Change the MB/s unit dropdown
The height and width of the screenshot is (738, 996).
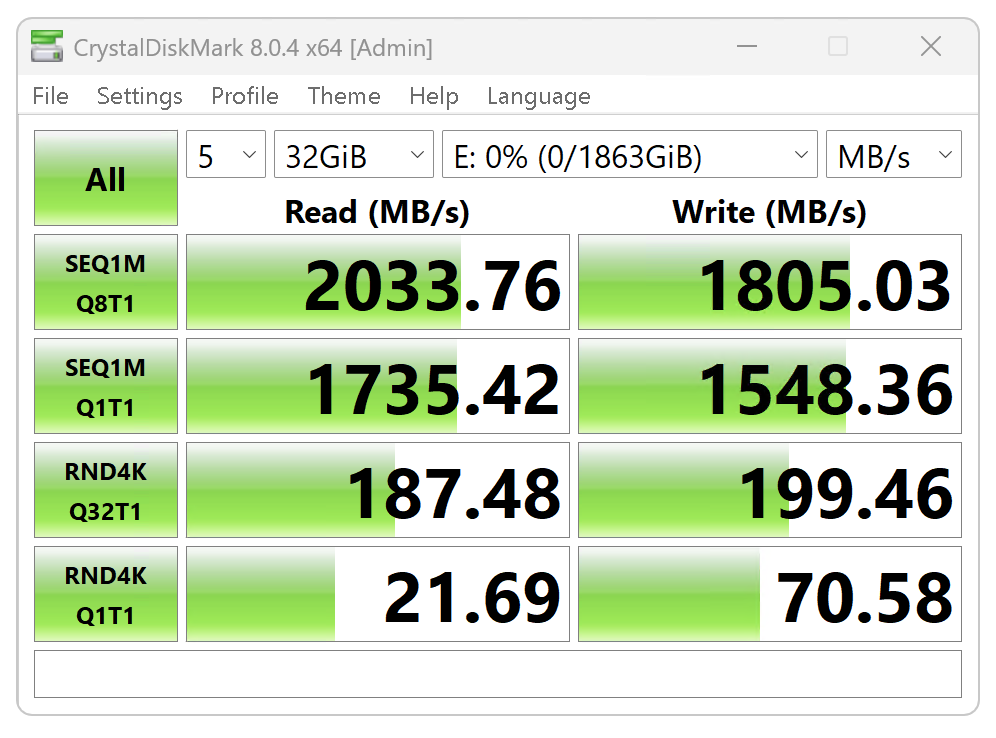[x=893, y=156]
